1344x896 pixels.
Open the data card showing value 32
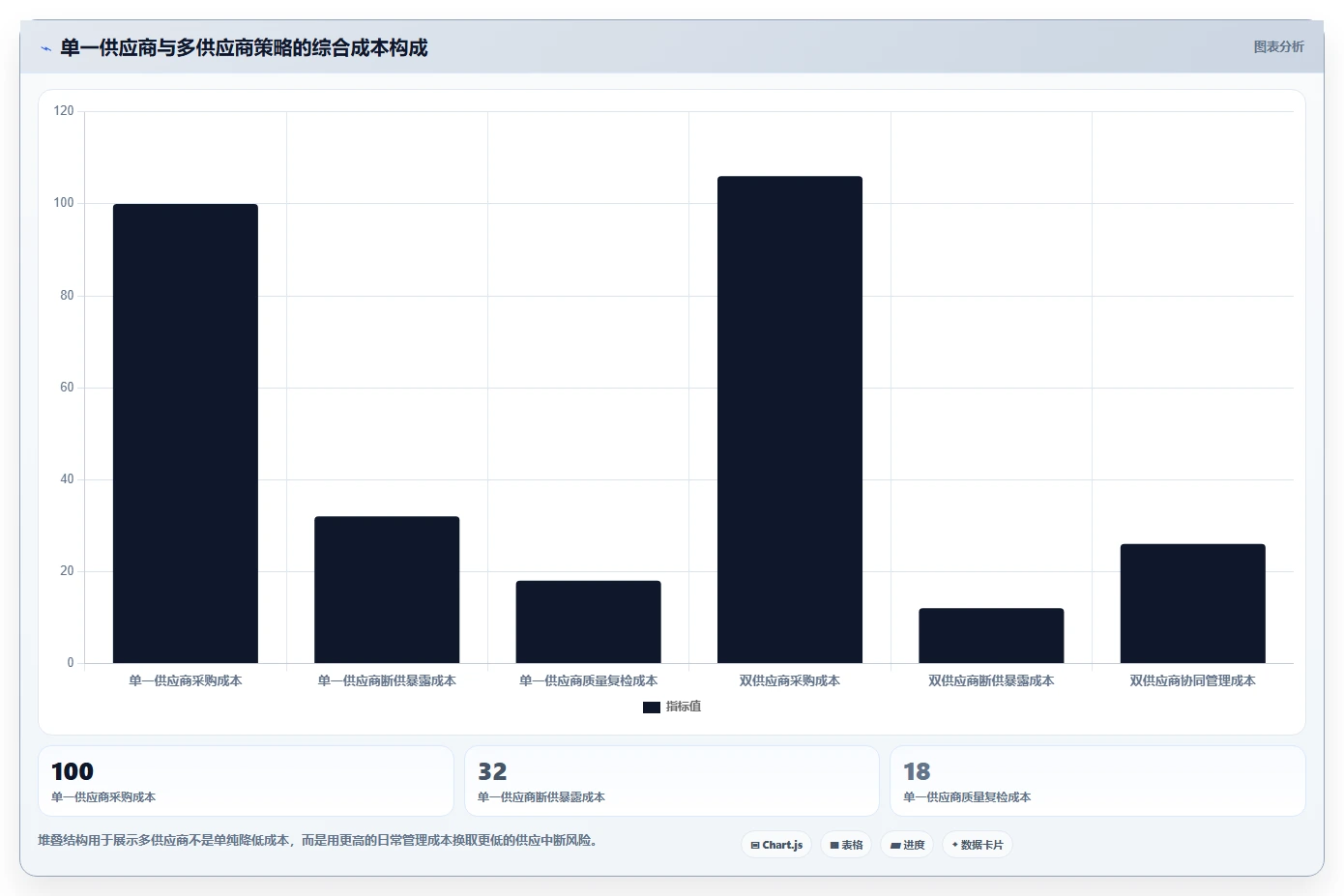pyautogui.click(x=672, y=781)
